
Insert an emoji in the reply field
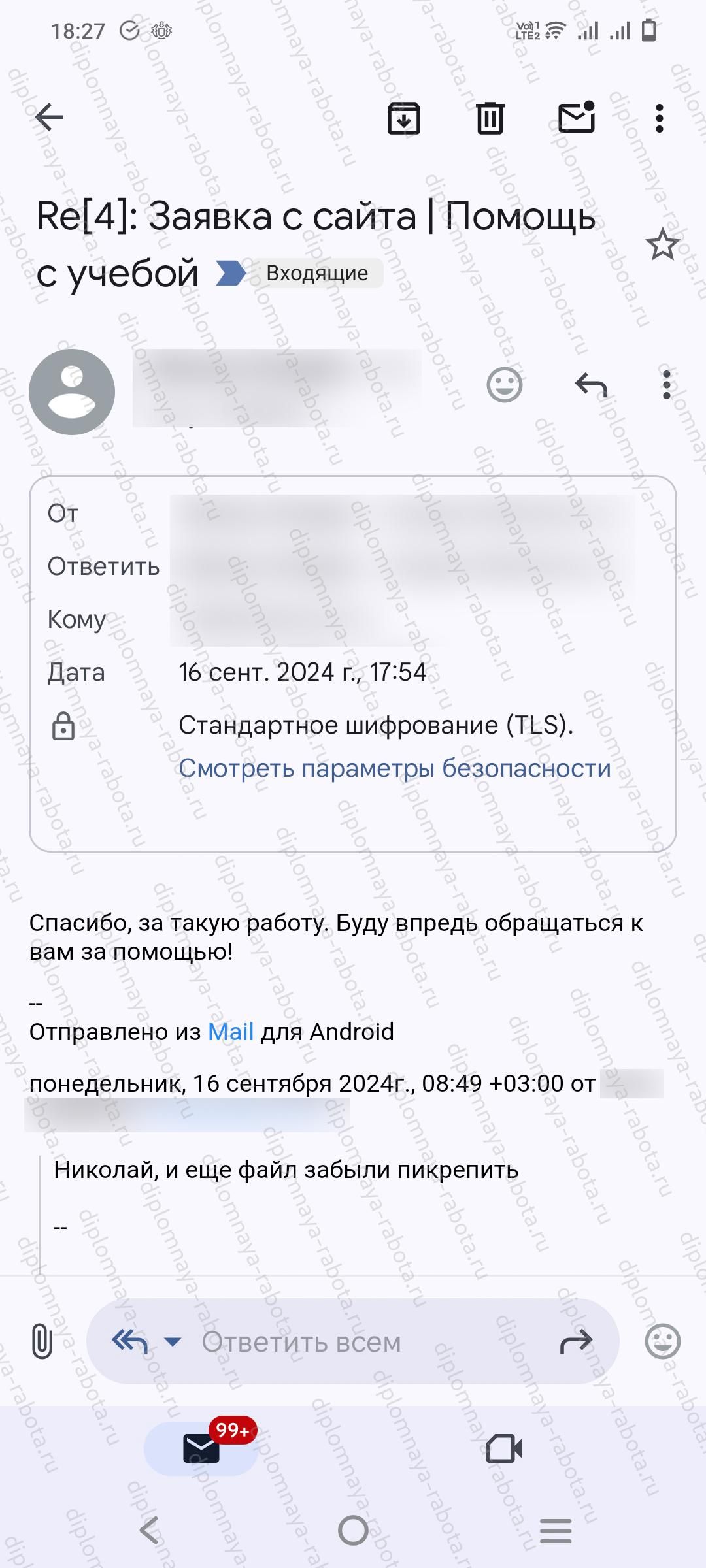663,1343
